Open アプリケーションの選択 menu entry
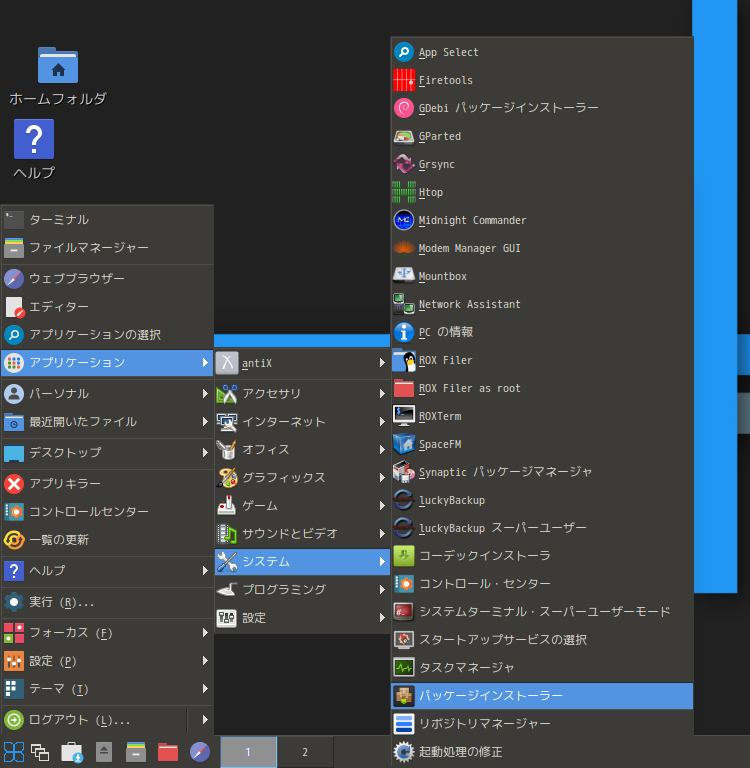Image resolution: width=750 pixels, height=768 pixels. click(x=107, y=335)
